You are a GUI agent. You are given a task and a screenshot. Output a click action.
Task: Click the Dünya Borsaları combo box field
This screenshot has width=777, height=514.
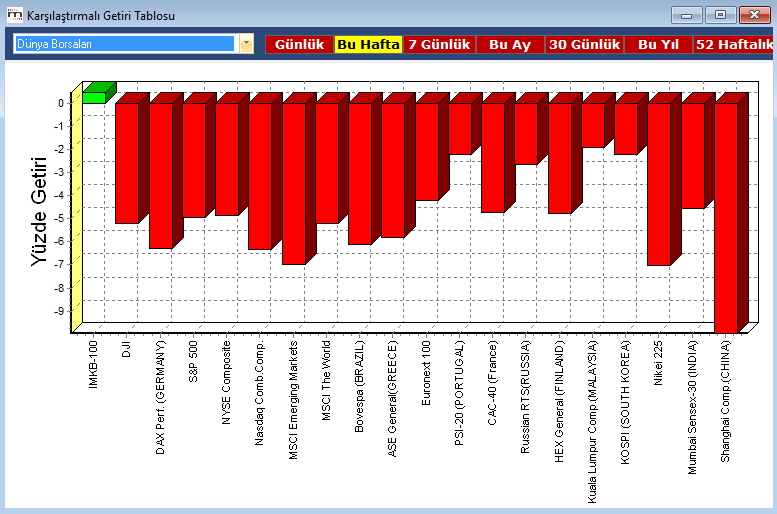(125, 44)
